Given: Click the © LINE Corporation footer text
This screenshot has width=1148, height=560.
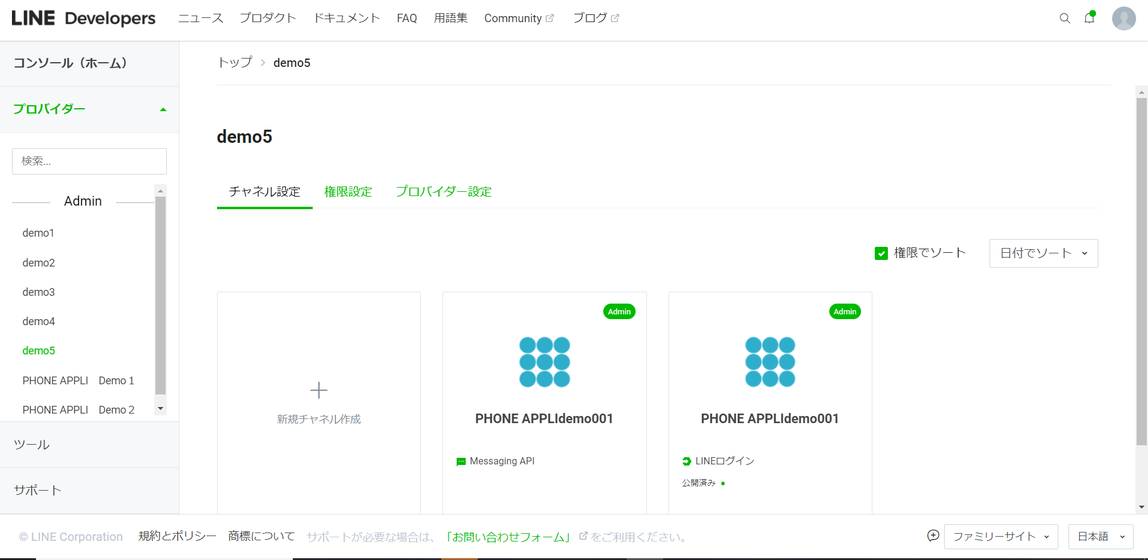Looking at the screenshot, I should point(71,537).
